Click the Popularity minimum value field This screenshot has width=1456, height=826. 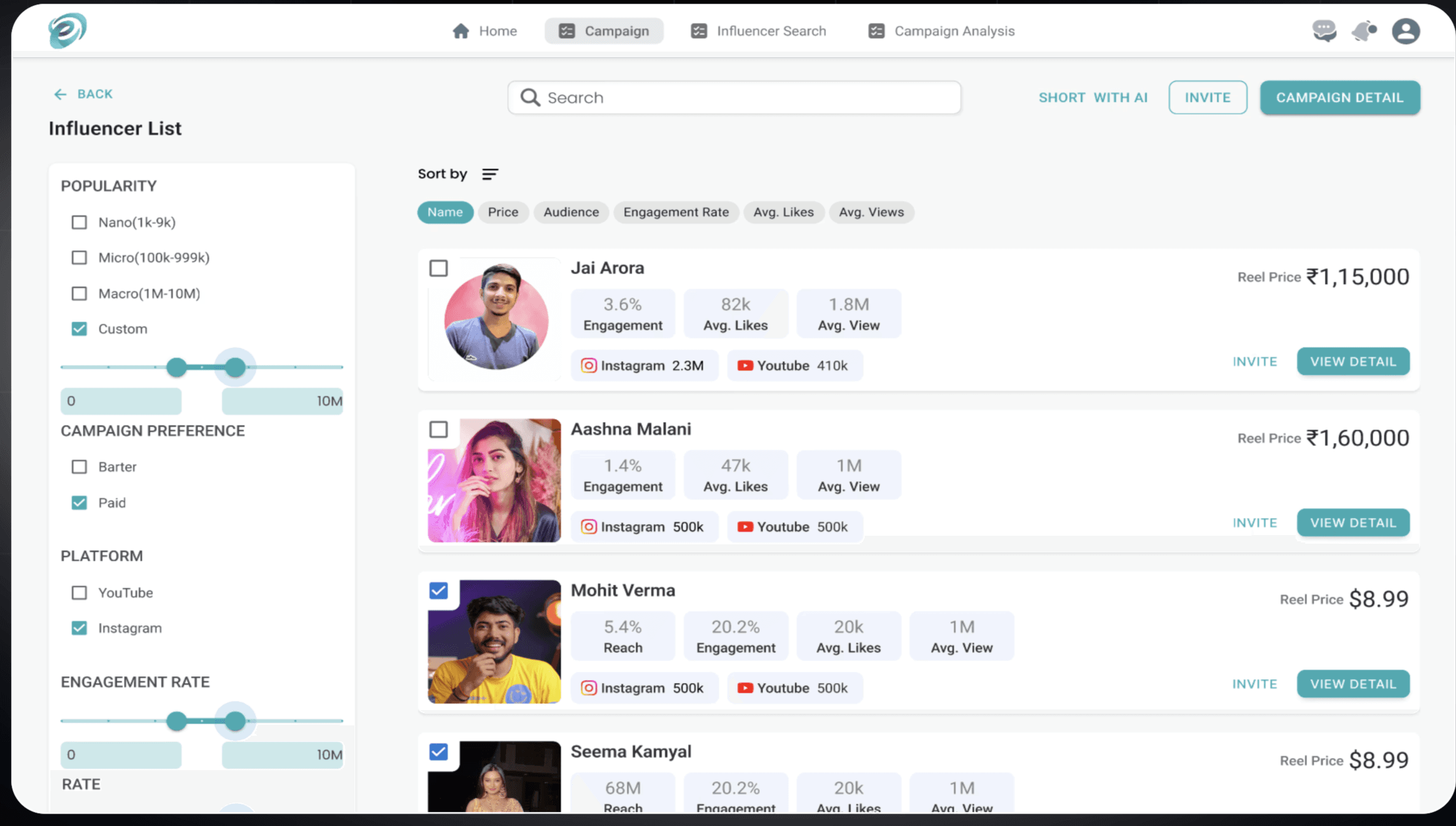point(121,401)
